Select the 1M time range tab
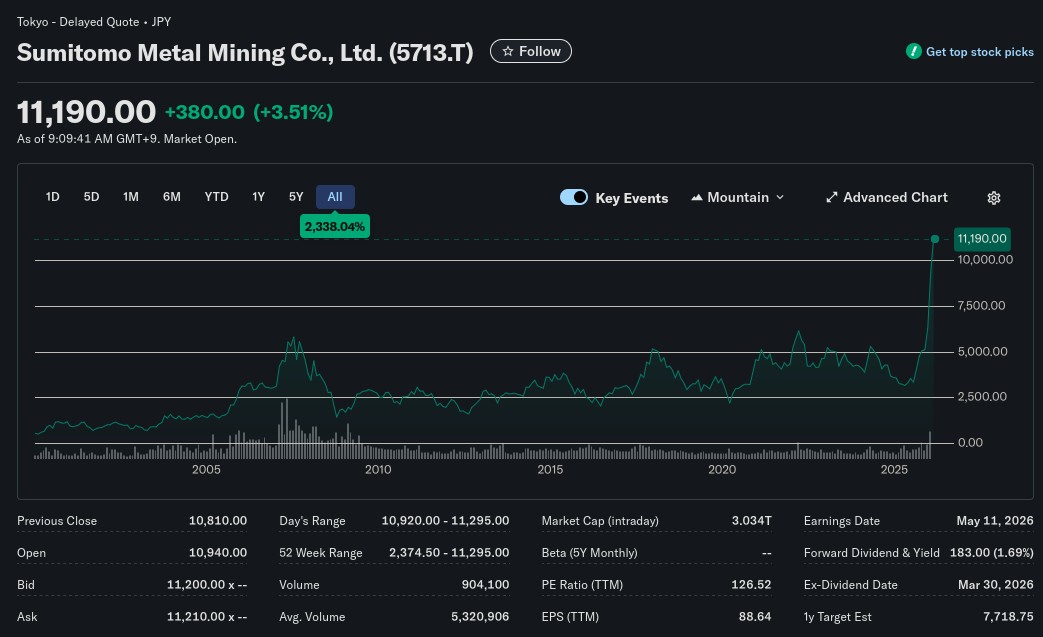 [131, 197]
